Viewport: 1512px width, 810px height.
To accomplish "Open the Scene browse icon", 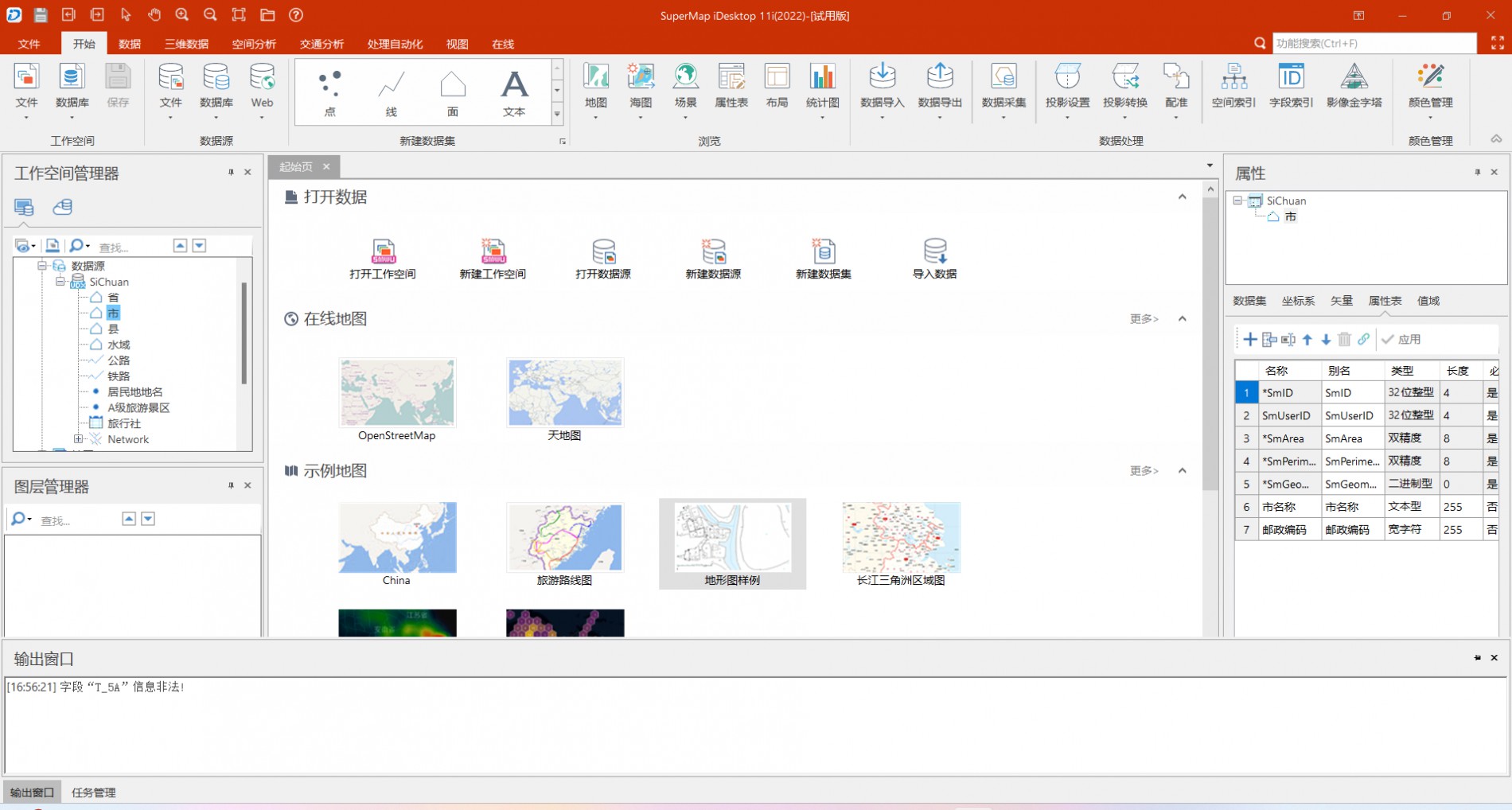I will click(x=685, y=76).
